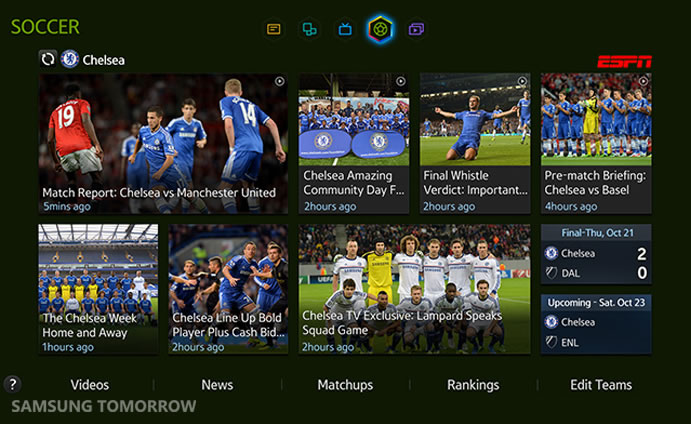
Task: Click the refresh team icon beside Chelsea
Action: tap(48, 59)
